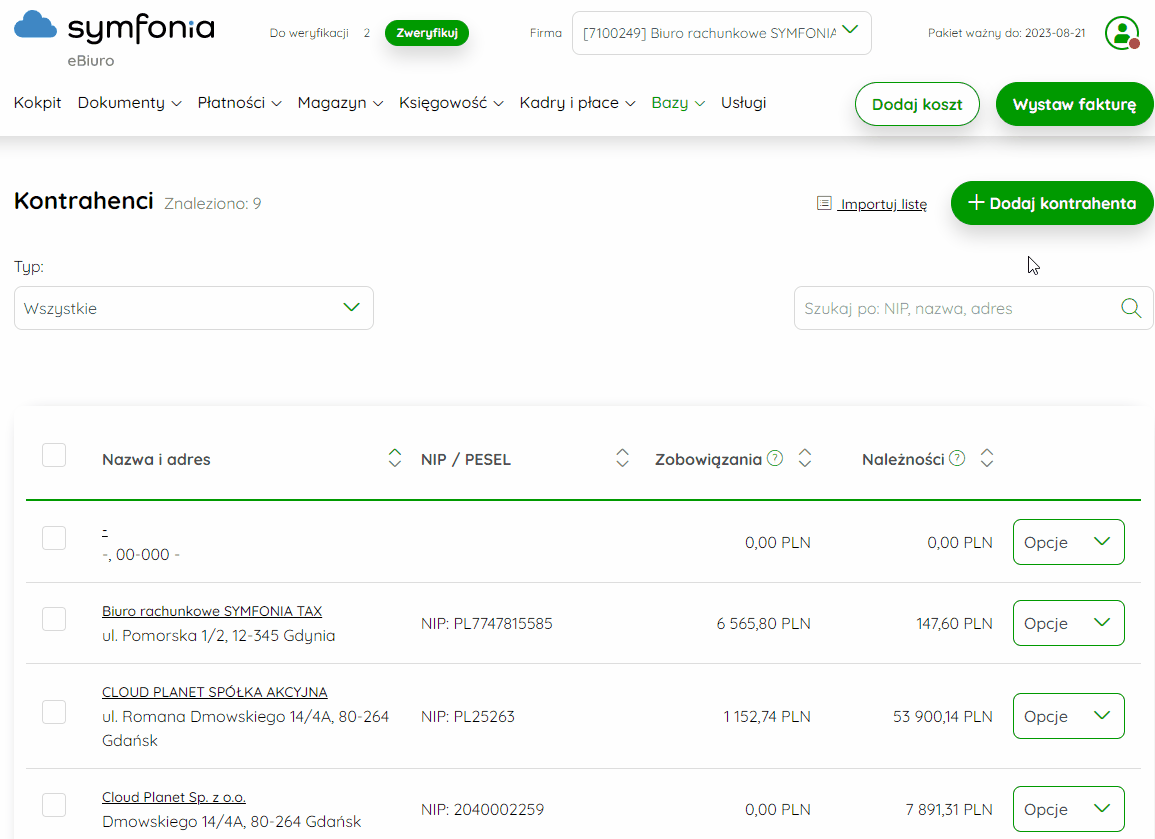Viewport: 1155px width, 839px height.
Task: Go to the Kokpit menu item
Action: (37, 103)
